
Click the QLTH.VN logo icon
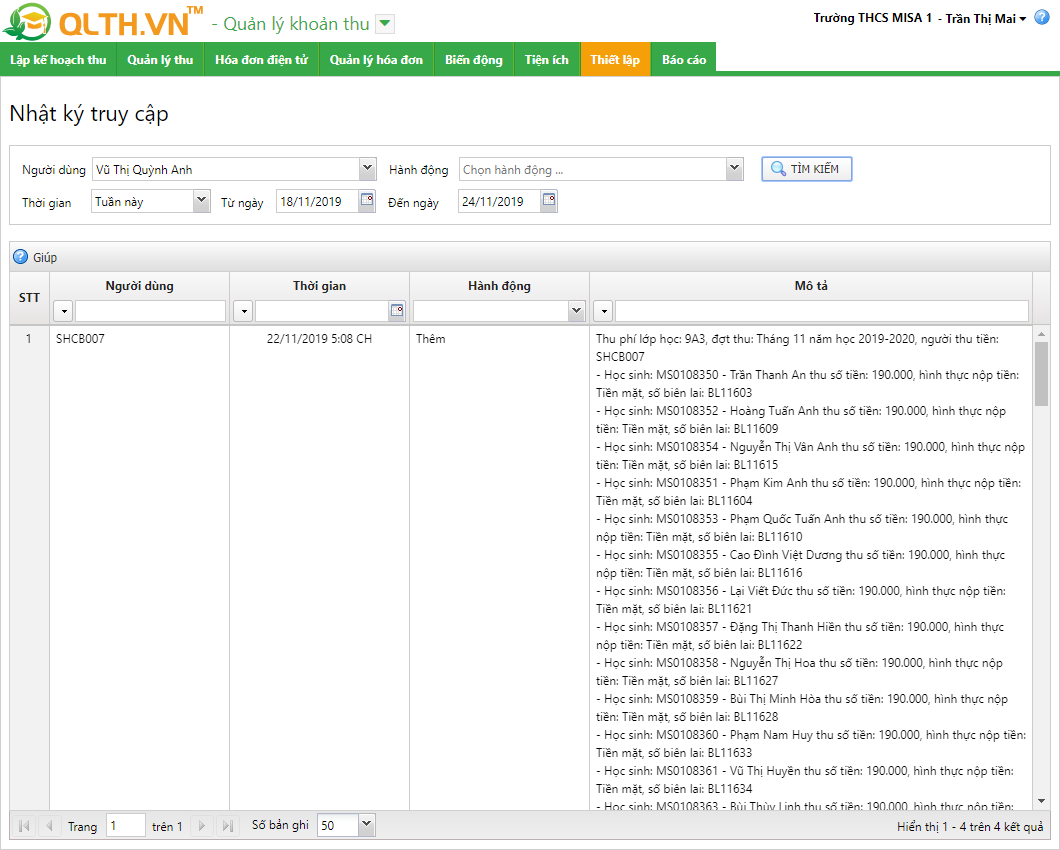click(27, 22)
